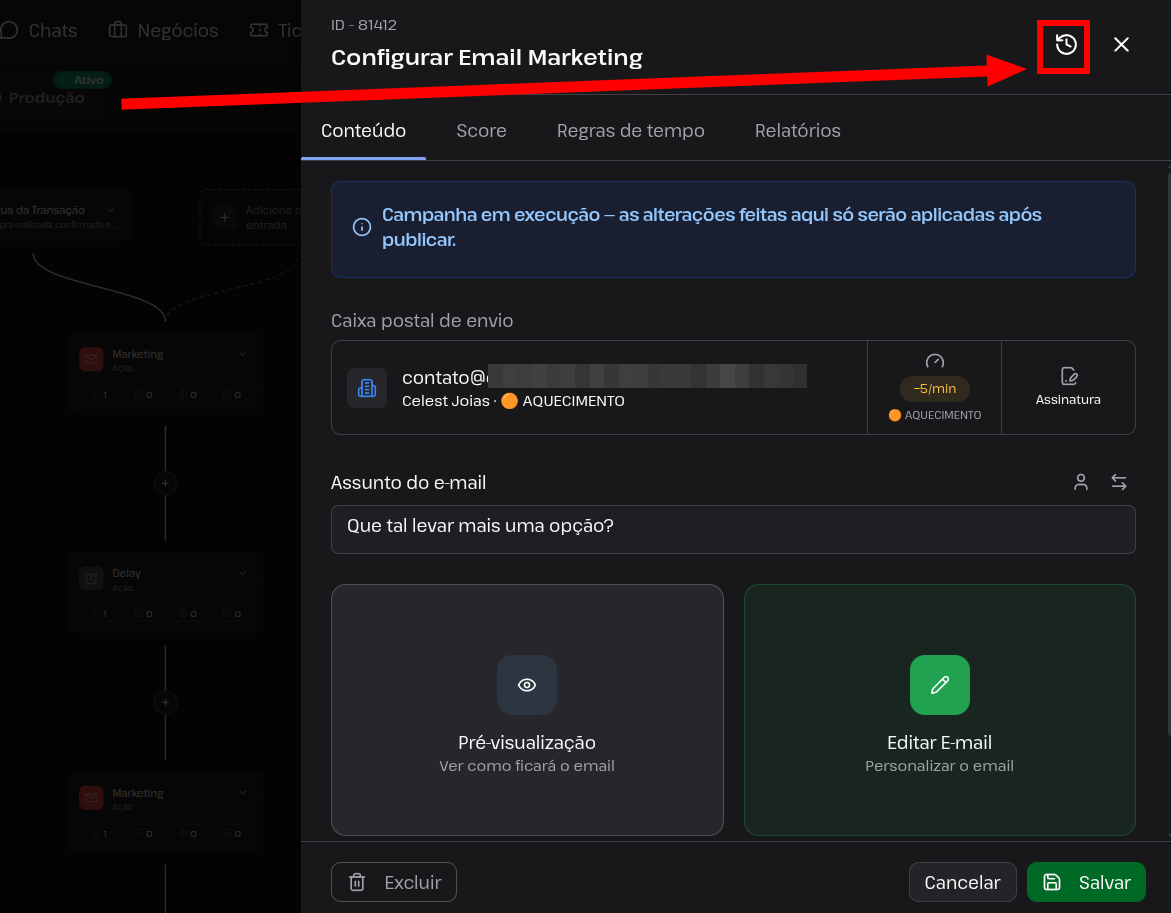Click Excluir to delete the step

(394, 882)
